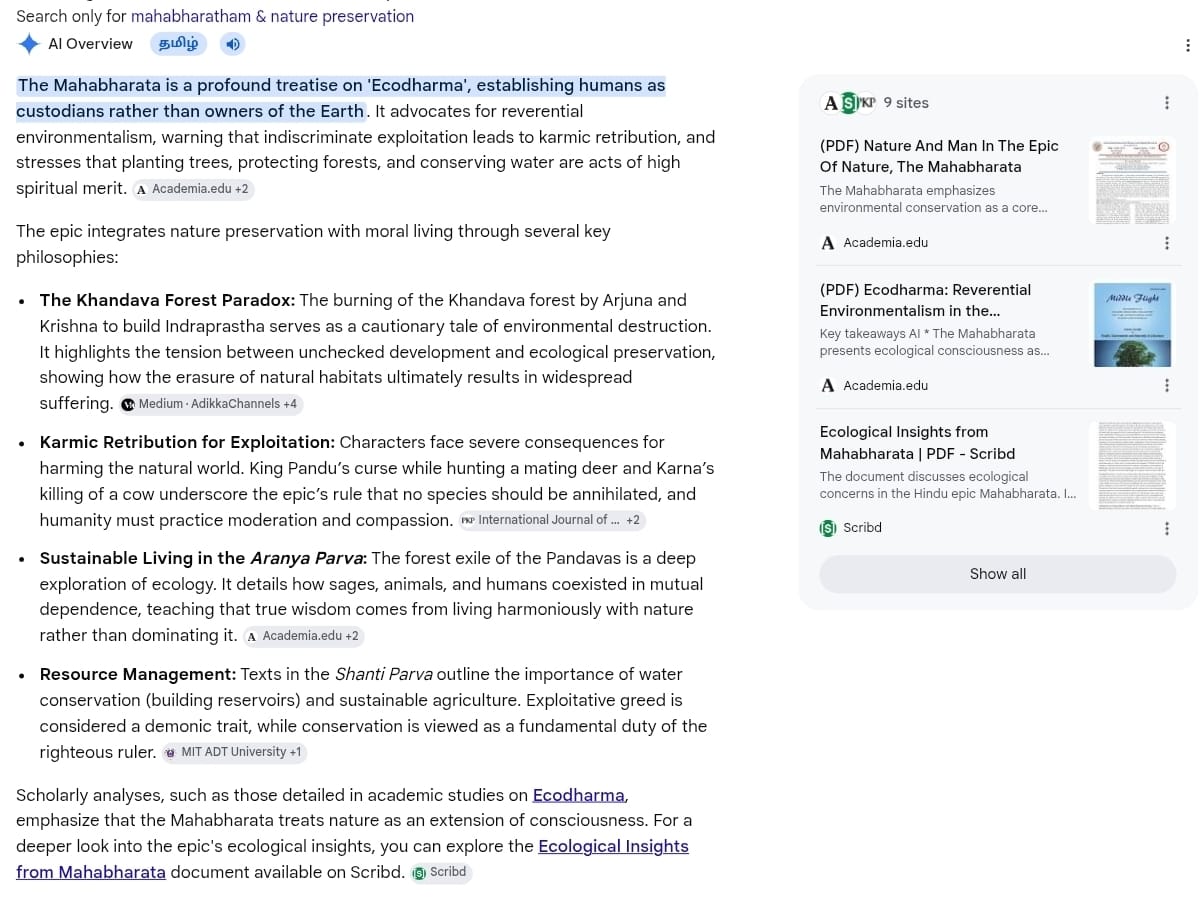The image size is (1200, 897).
Task: Open Academia.edu +2 chip after dominating it
Action: 303,636
